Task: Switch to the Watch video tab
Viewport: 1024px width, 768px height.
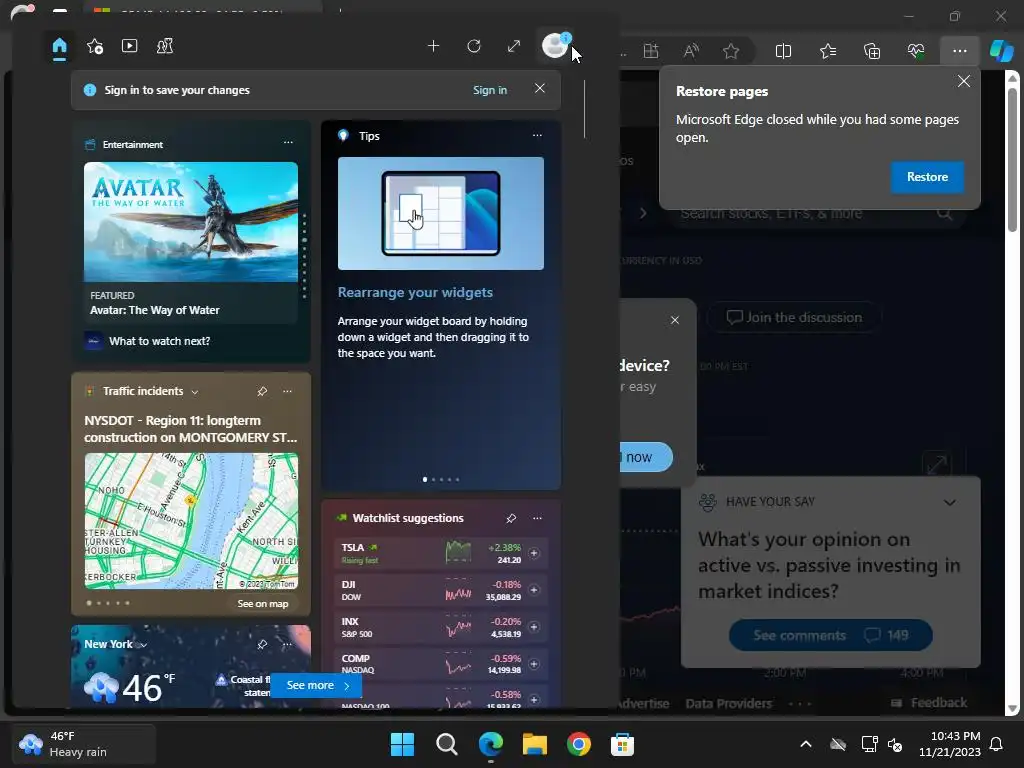Action: pos(129,46)
